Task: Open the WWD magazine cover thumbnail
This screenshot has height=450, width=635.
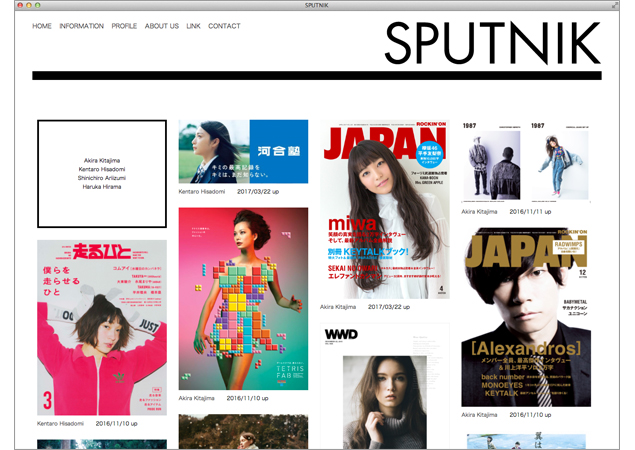Action: 385,386
